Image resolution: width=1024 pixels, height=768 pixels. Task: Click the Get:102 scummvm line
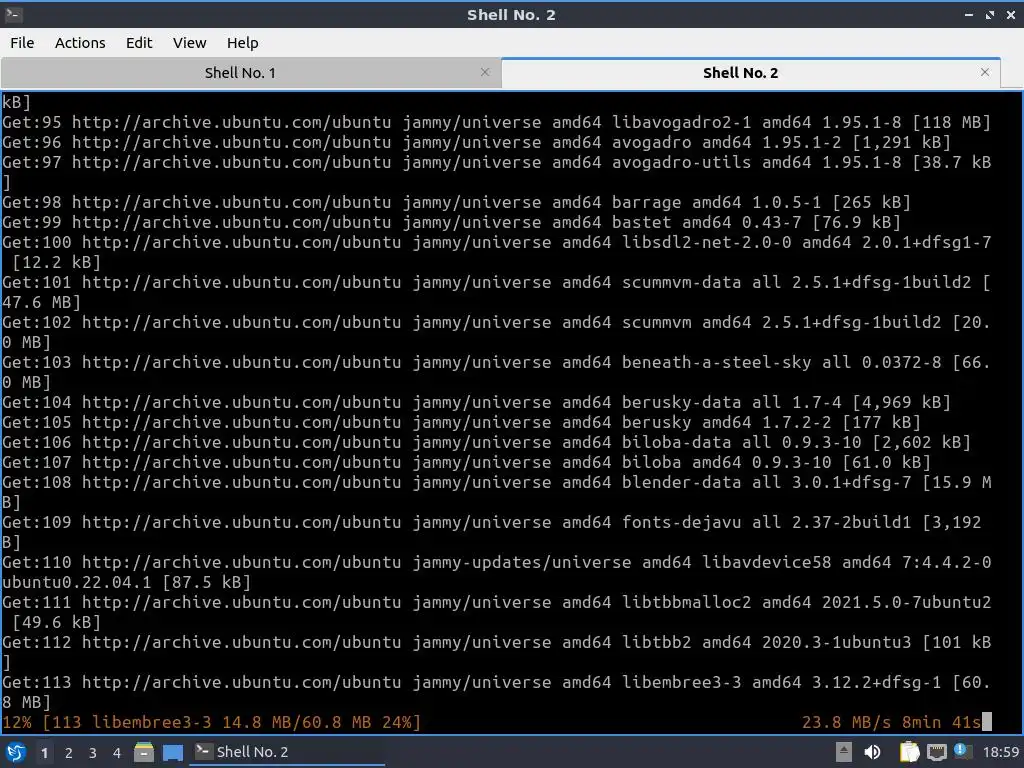tap(496, 332)
